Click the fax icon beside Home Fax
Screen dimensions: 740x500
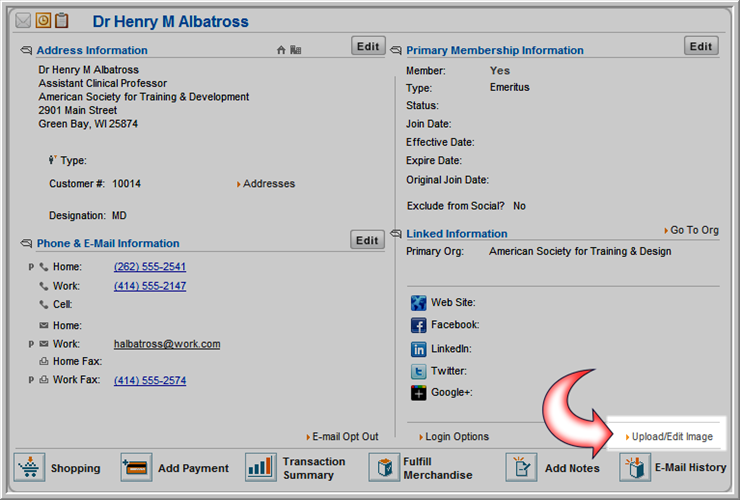(x=44, y=361)
